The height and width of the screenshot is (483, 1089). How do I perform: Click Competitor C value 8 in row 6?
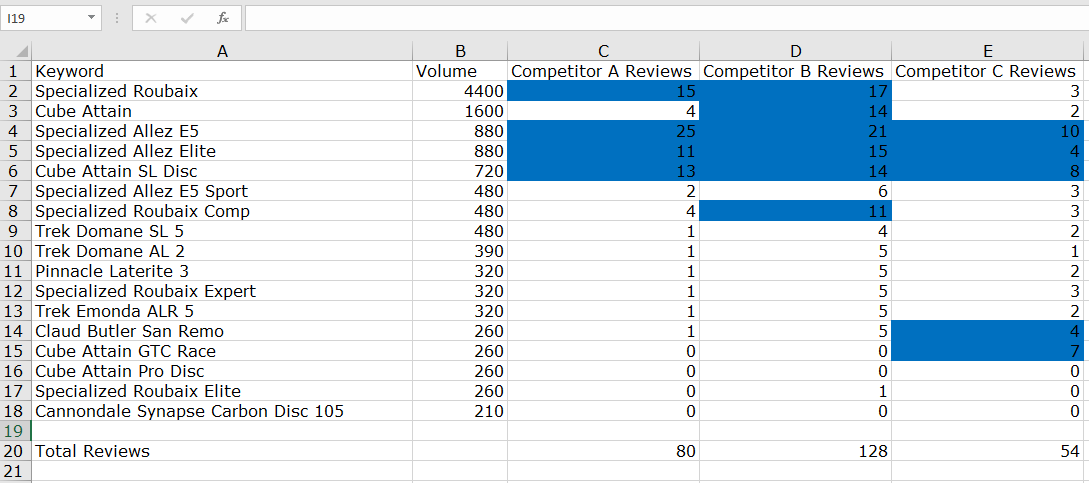click(988, 171)
